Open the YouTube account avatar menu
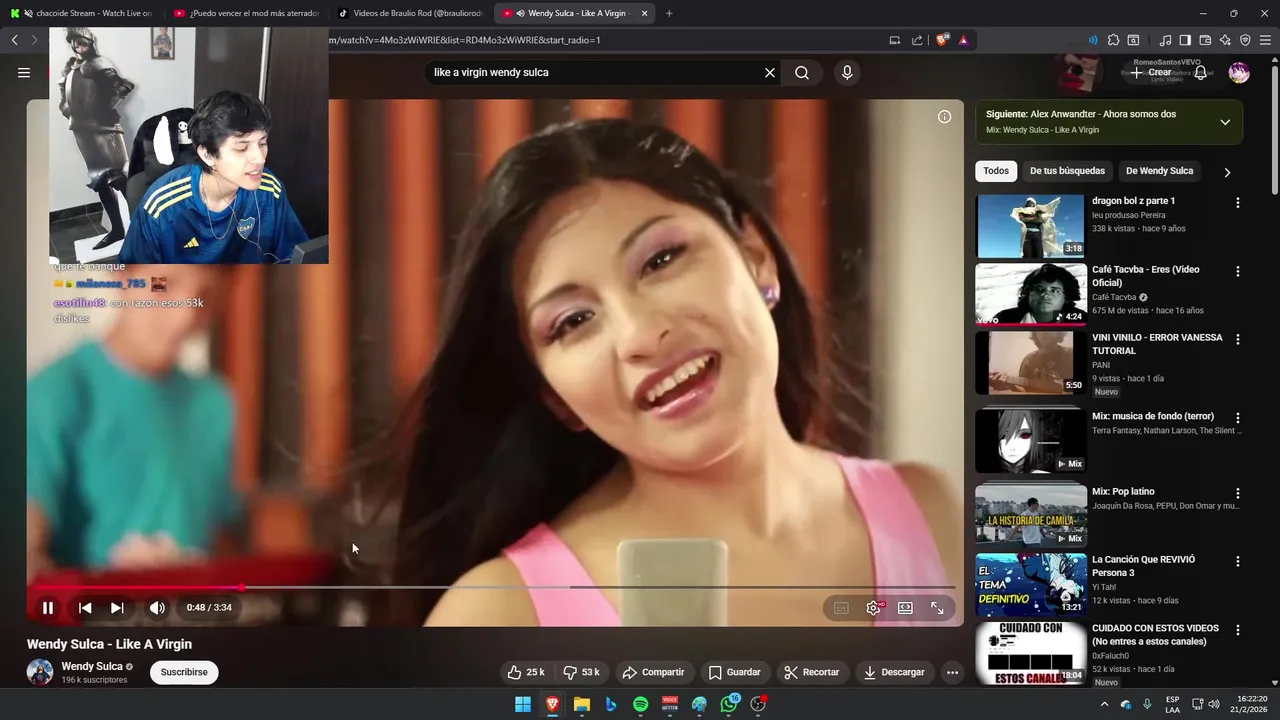1280x720 pixels. tap(1239, 72)
